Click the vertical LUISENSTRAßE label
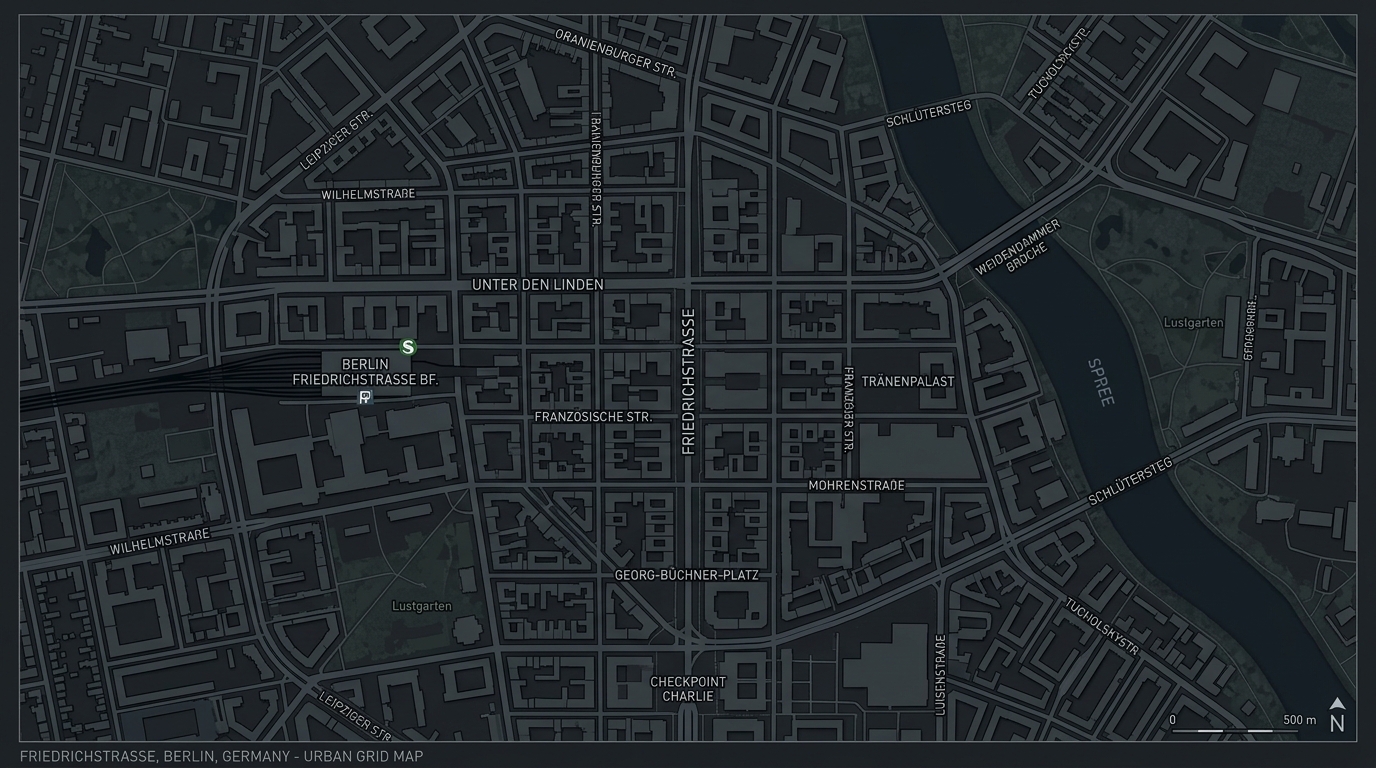 click(939, 674)
